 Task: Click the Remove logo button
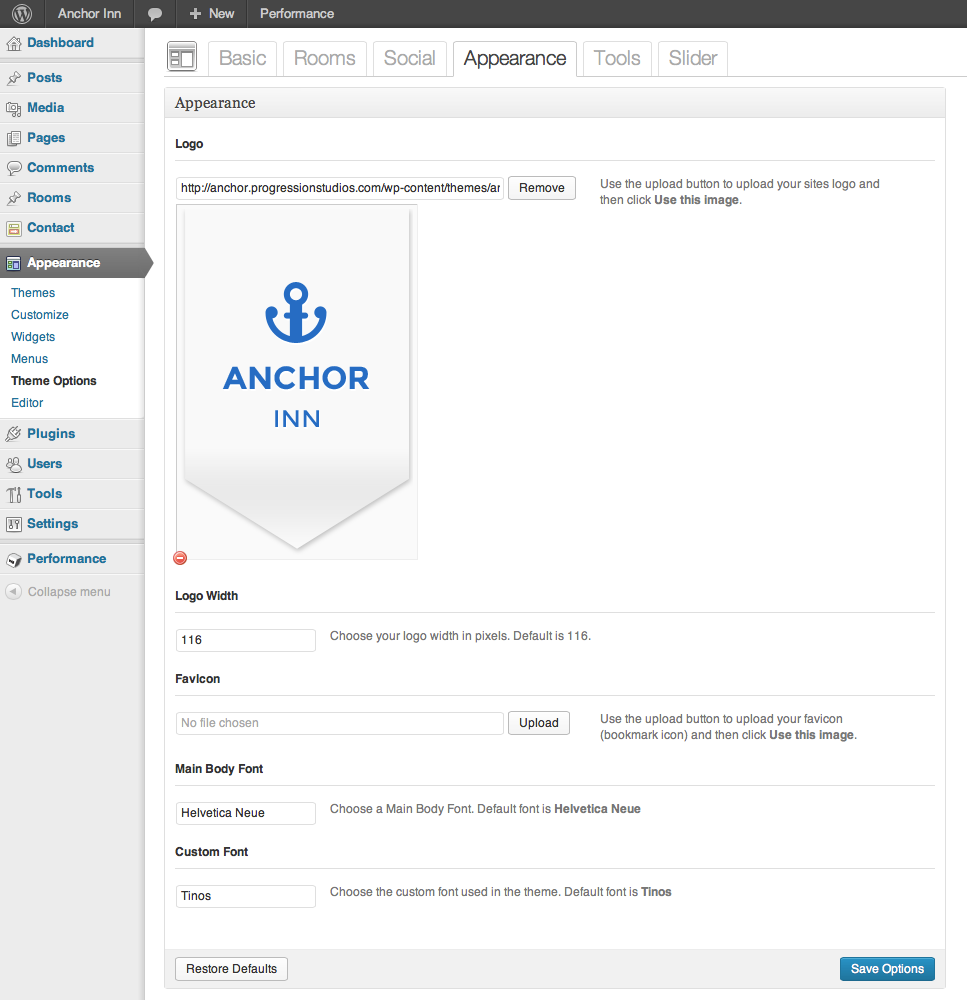(x=542, y=188)
